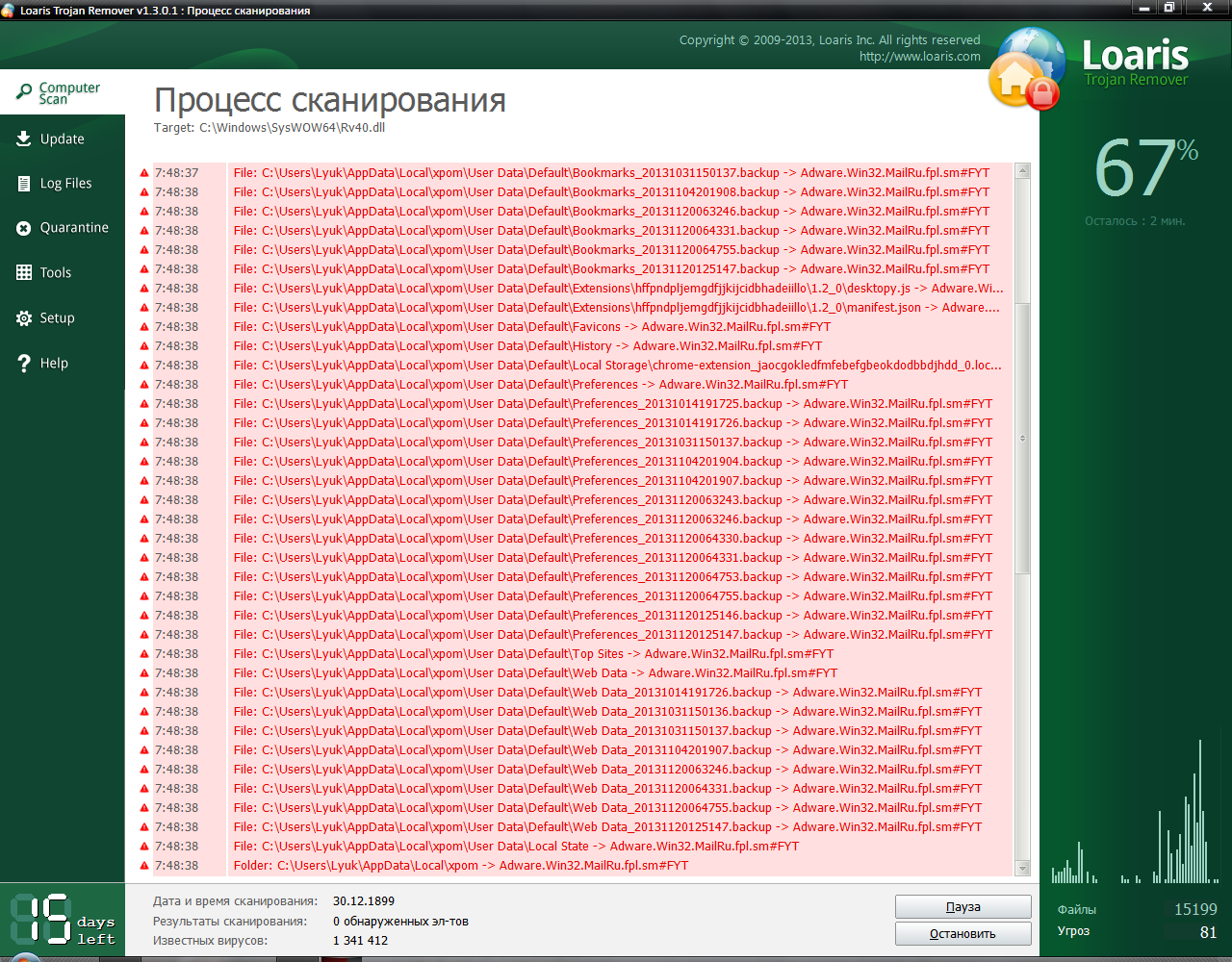Viewport: 1232px width, 962px height.
Task: Select the Default\History threat row
Action: pyautogui.click(x=576, y=346)
